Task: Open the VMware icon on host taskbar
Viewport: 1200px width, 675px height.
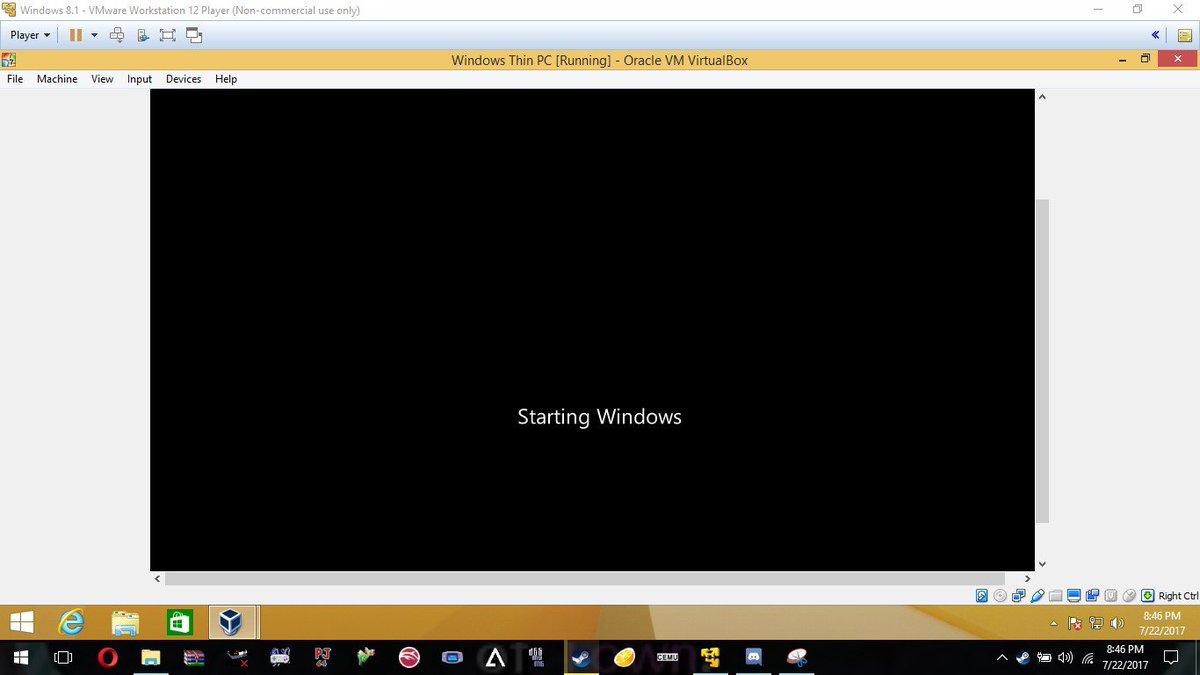Action: [711, 658]
